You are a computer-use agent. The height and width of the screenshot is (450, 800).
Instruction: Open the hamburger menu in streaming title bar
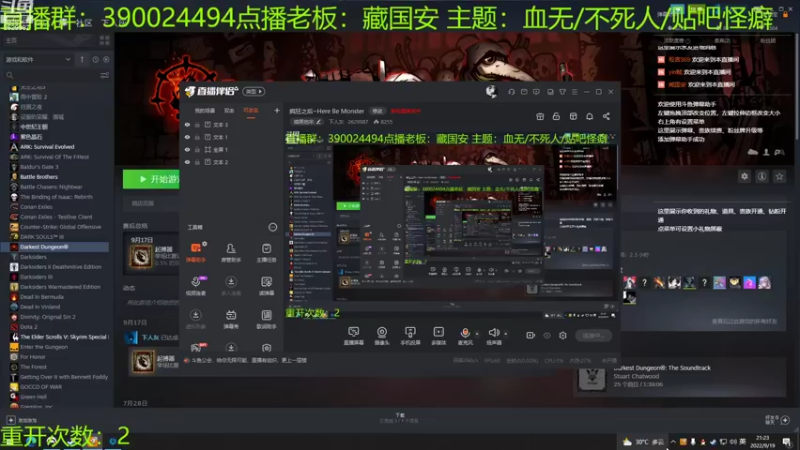574,92
